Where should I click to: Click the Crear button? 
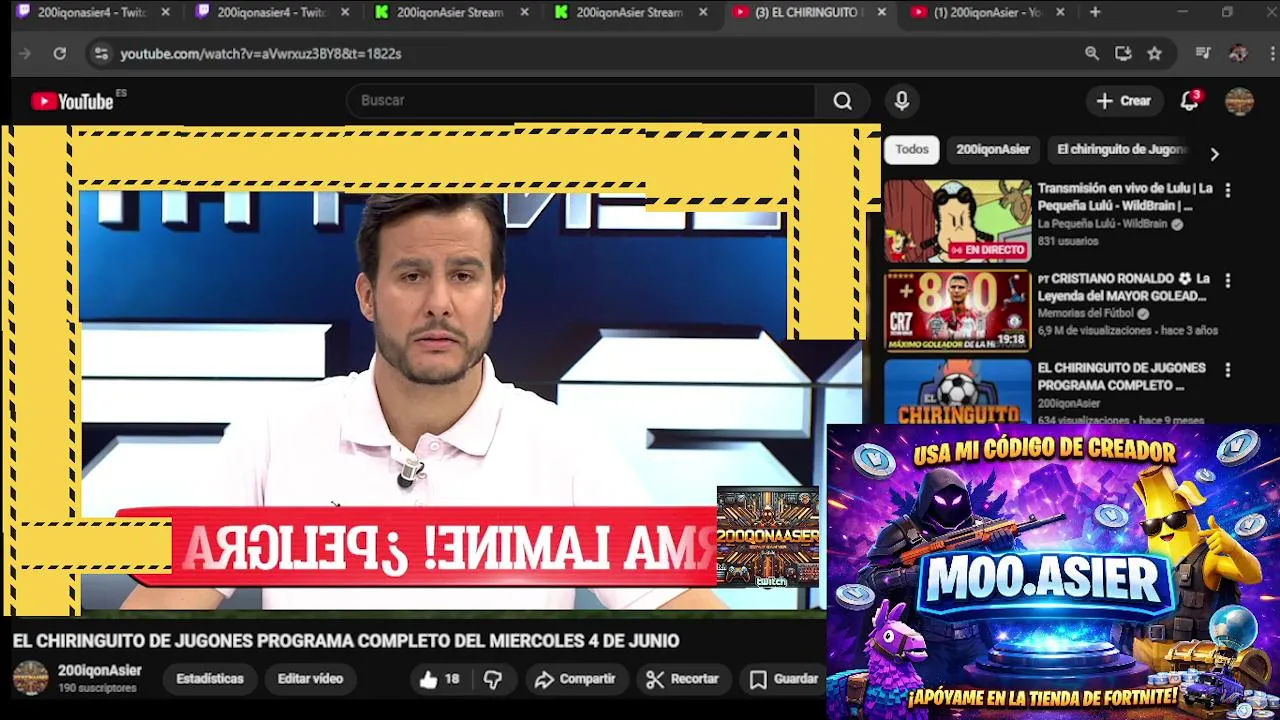tap(1124, 101)
